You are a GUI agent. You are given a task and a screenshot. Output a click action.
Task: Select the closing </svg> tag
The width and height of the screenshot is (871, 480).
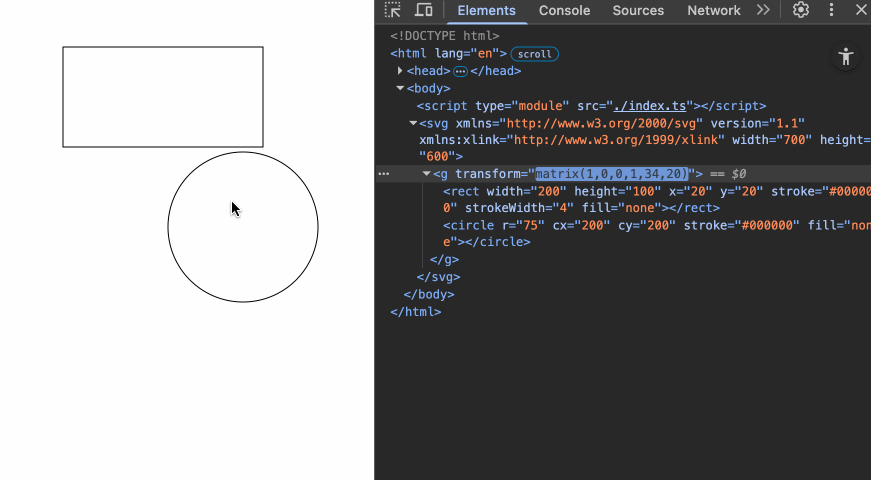point(438,277)
